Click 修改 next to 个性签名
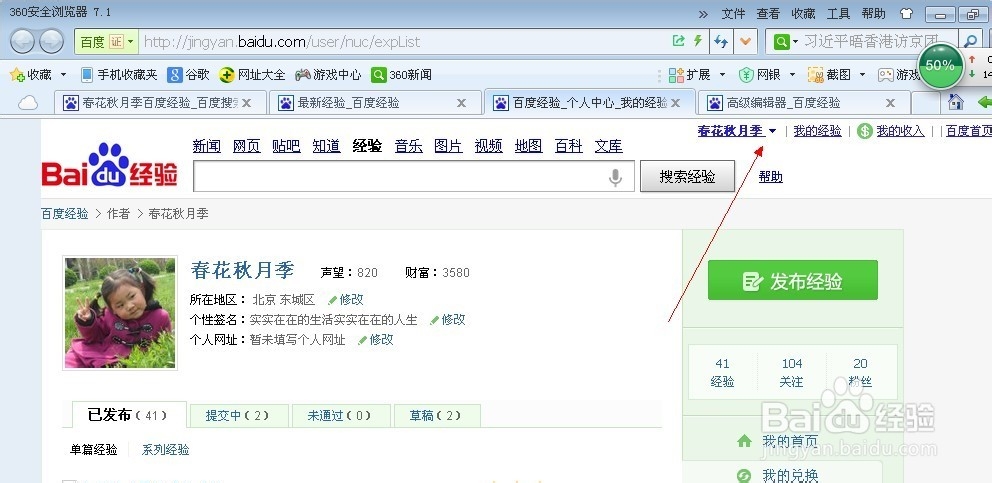The width and height of the screenshot is (992, 483). tap(447, 320)
